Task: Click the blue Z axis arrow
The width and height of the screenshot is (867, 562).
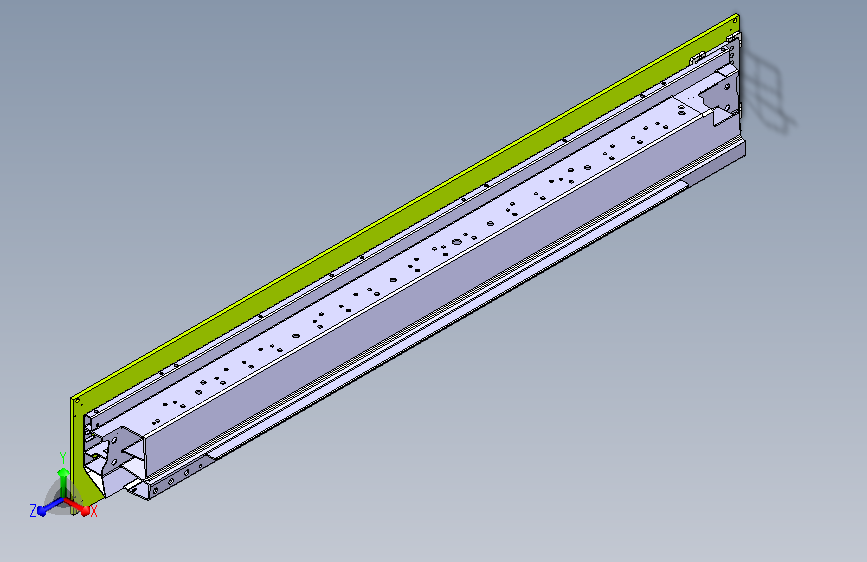Action: pyautogui.click(x=50, y=506)
